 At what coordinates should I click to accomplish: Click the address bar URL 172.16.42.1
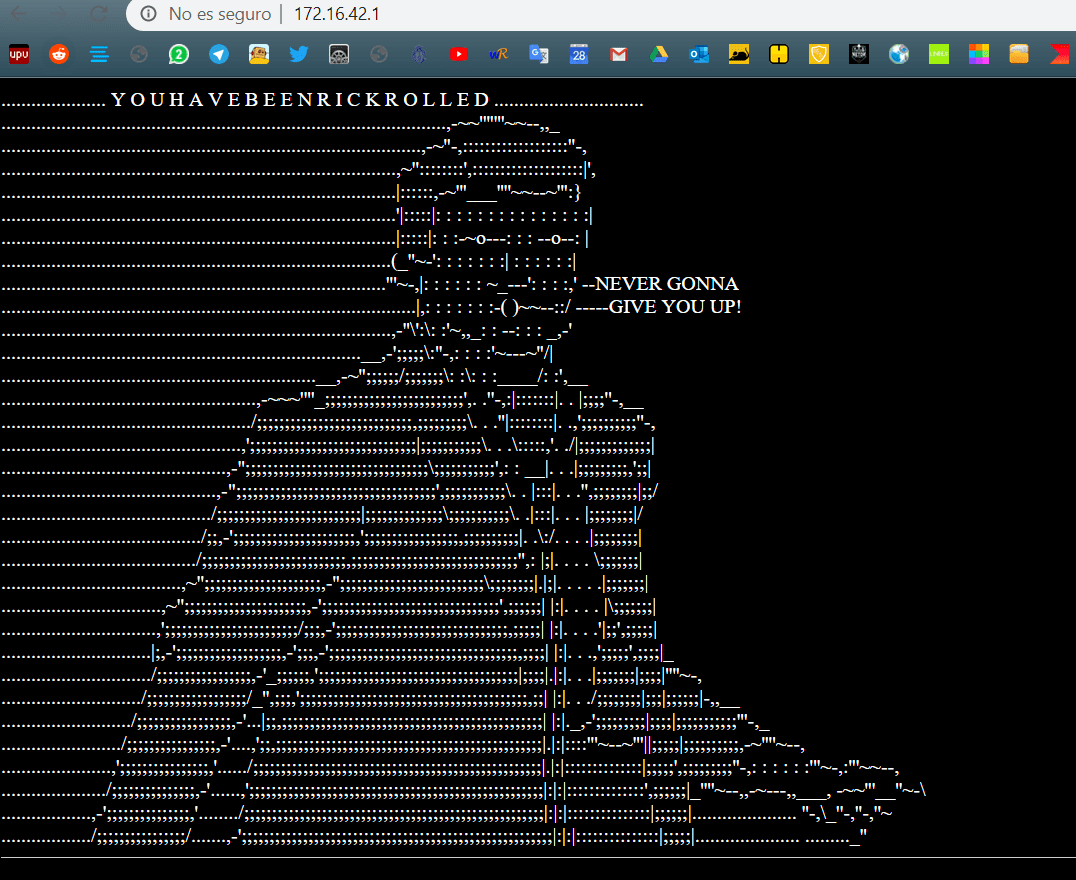point(336,14)
